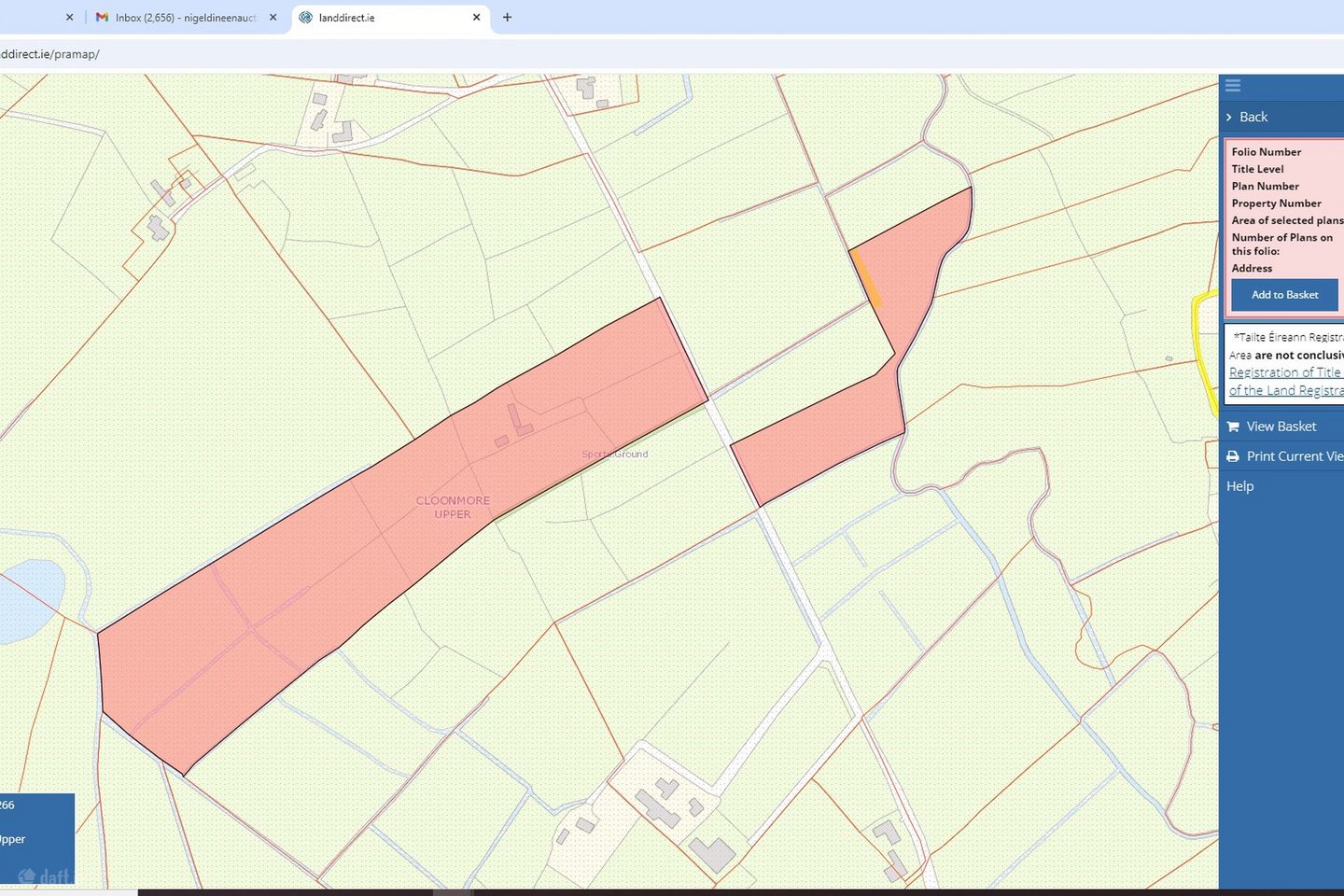
Task: Click the landdirect.ie tab favicon
Action: pos(305,17)
